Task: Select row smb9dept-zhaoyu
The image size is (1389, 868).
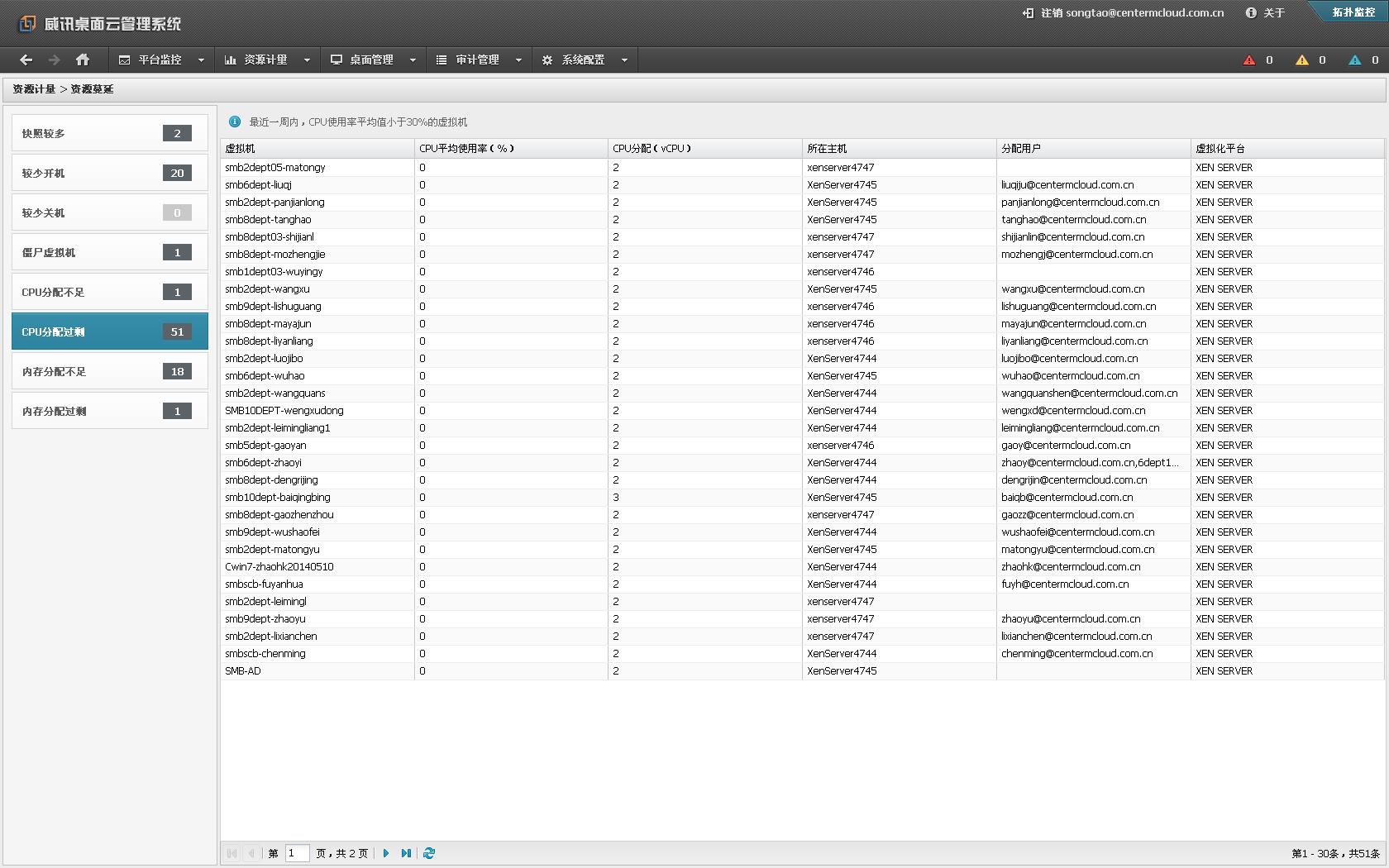Action: click(802, 618)
